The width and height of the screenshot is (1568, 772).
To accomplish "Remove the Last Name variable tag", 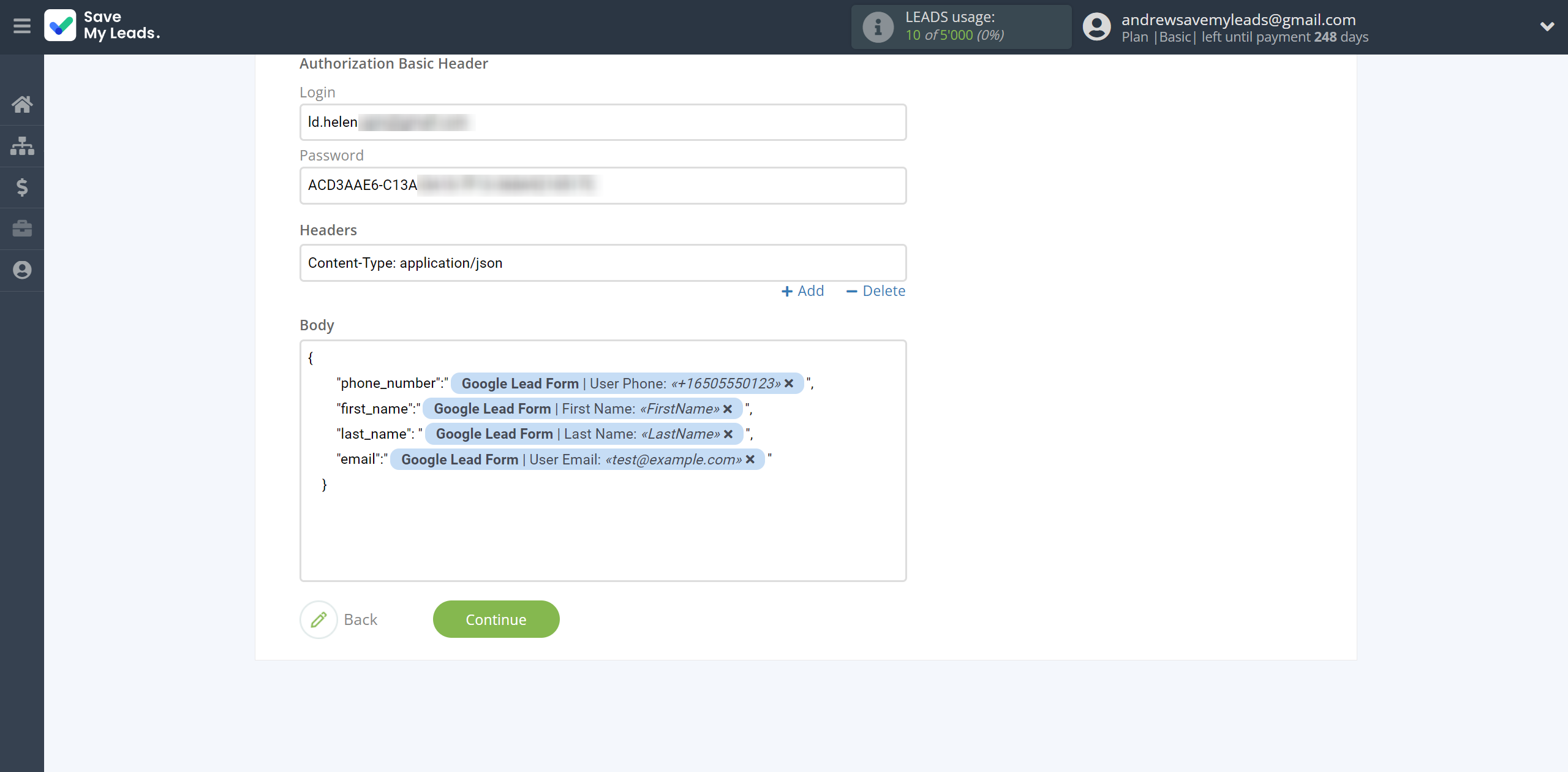I will pos(728,434).
